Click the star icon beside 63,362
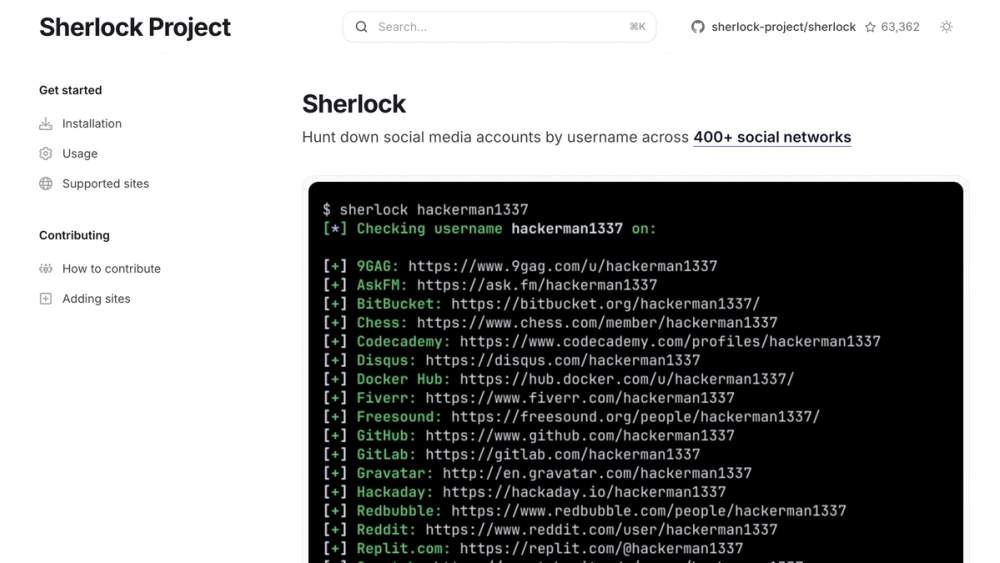Screen dimensions: 1000x563 pos(870,27)
